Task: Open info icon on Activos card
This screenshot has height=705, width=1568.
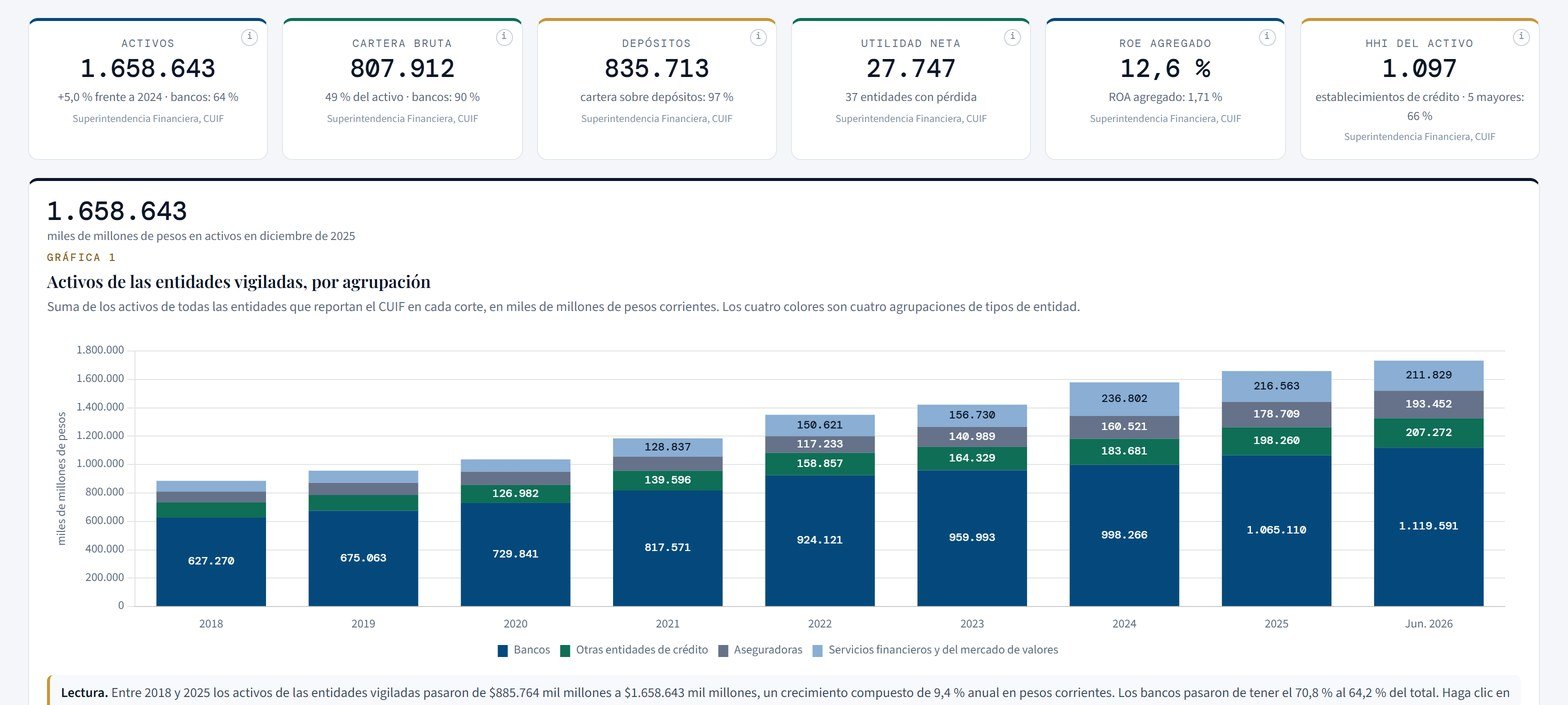Action: (250, 37)
